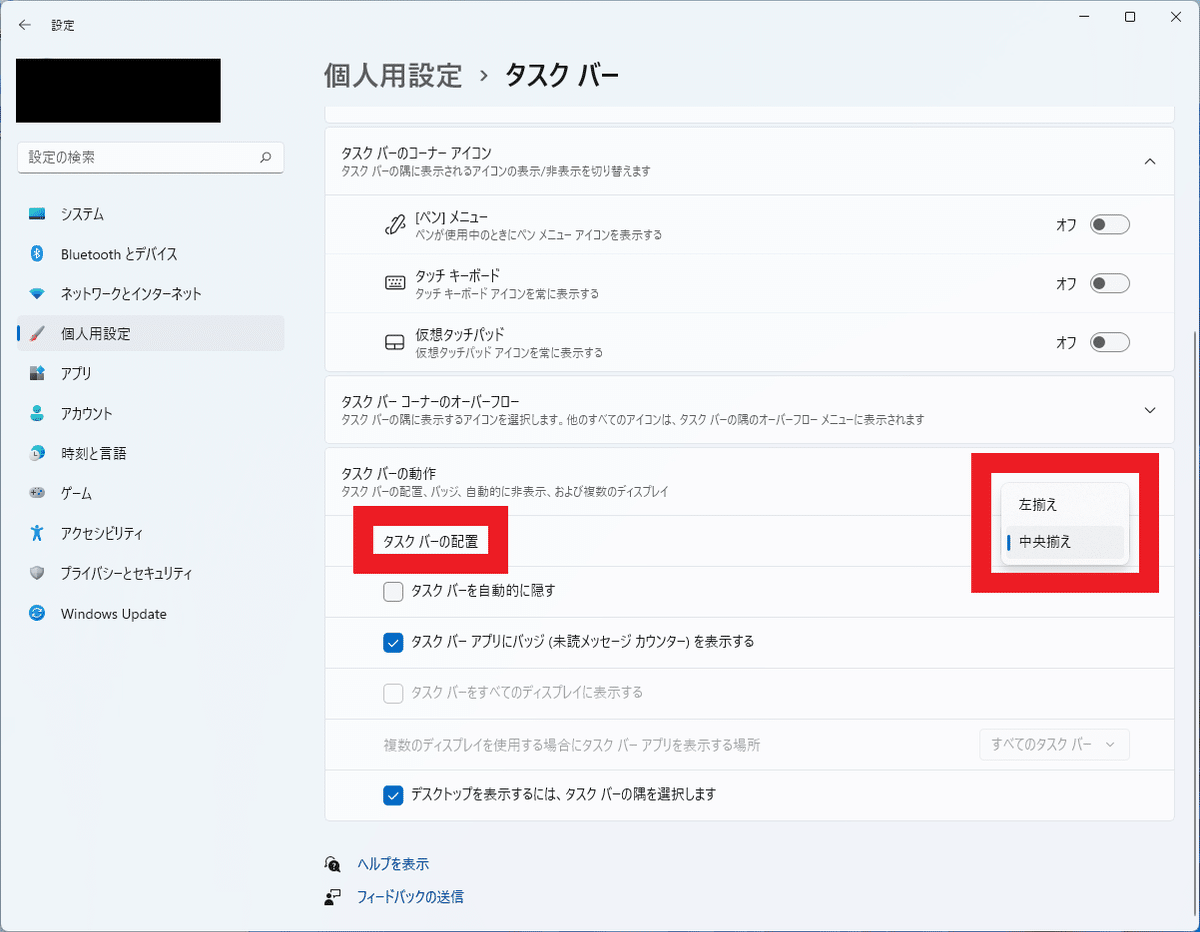Click the アカウント person icon

click(37, 414)
